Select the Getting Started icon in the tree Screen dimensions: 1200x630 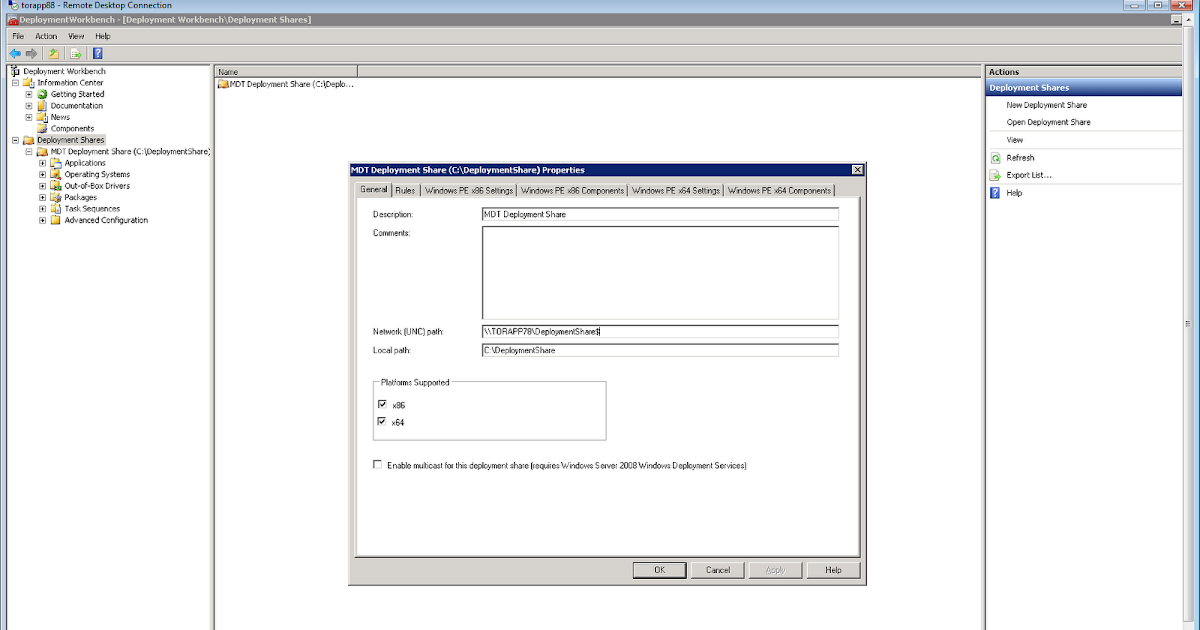click(40, 94)
